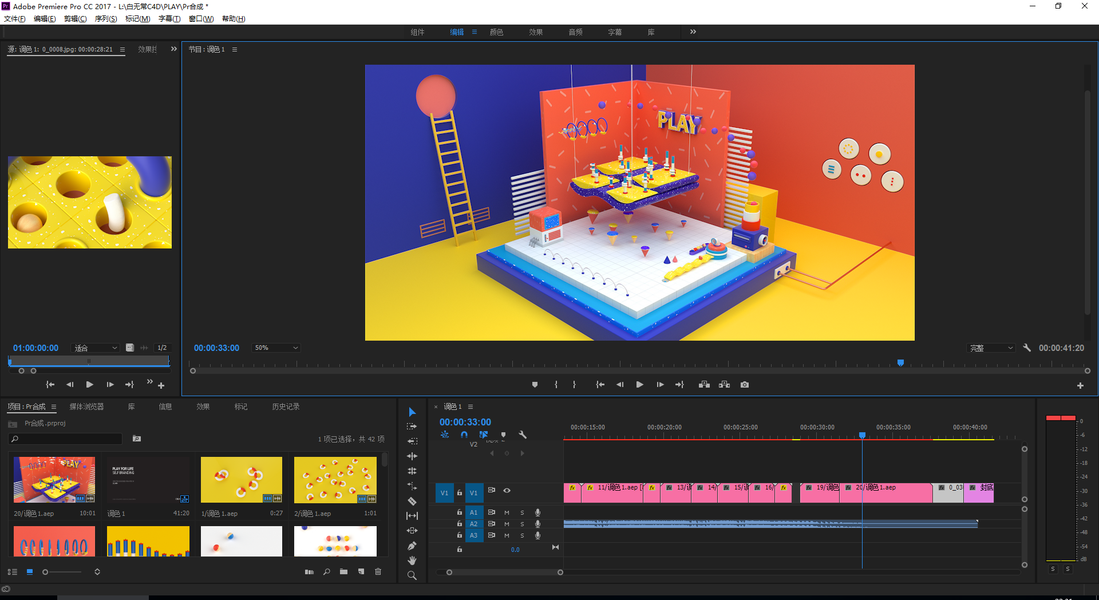The width and height of the screenshot is (1099, 600).
Task: Open the 文件(F) menu
Action: [15, 19]
